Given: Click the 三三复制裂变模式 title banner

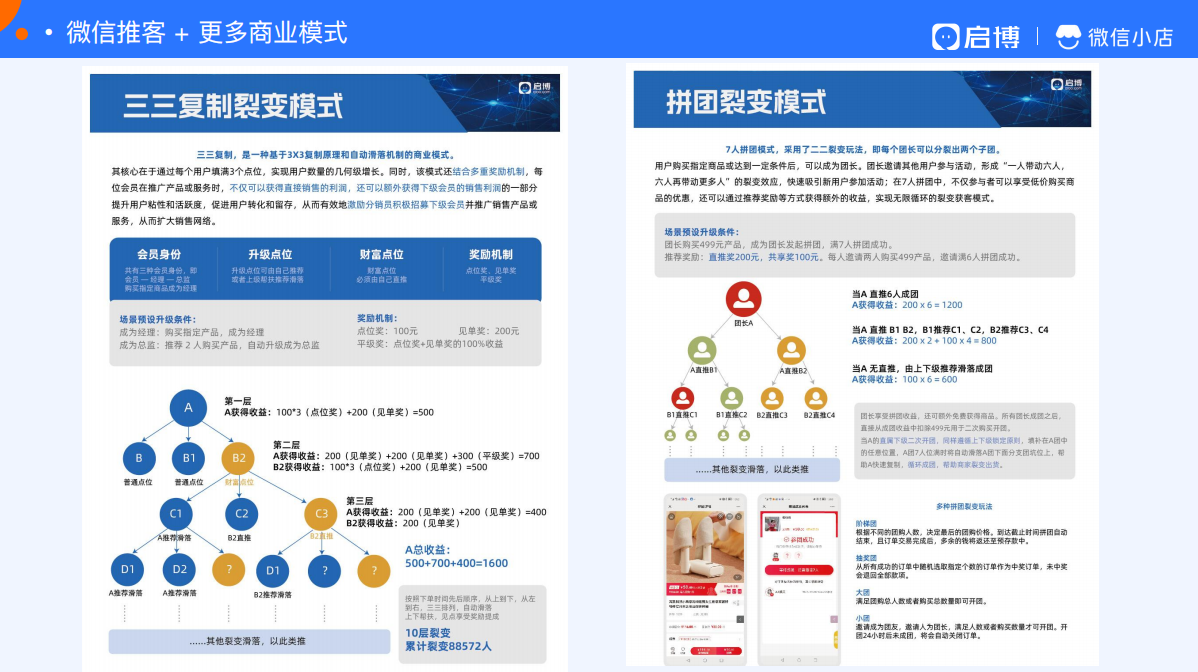Looking at the screenshot, I should (325, 103).
